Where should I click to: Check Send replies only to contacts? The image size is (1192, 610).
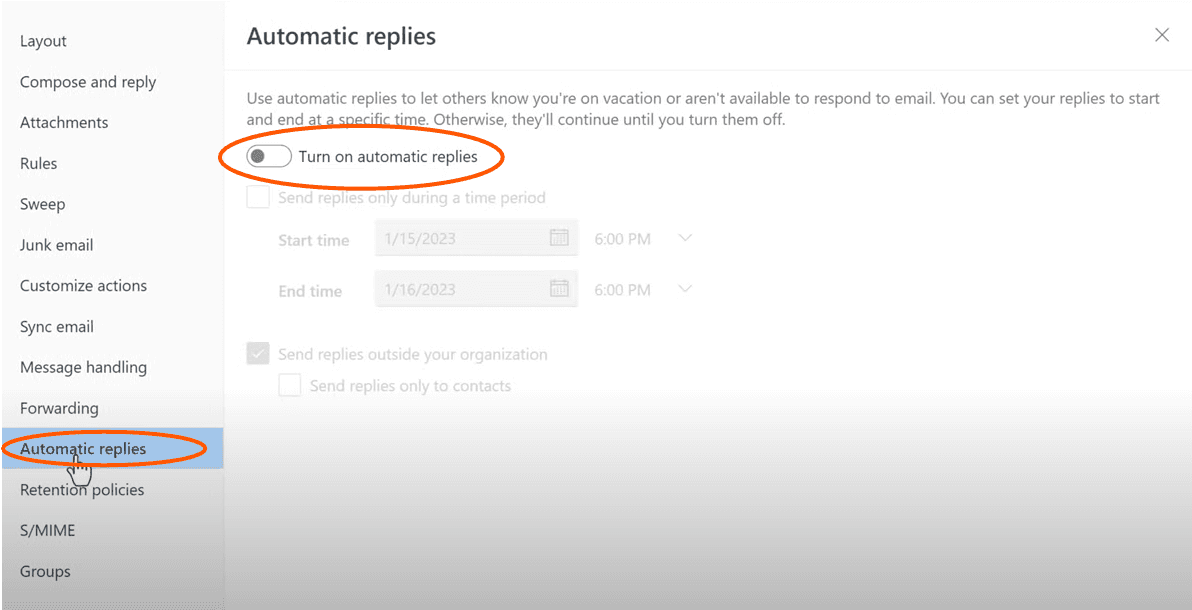tap(289, 385)
